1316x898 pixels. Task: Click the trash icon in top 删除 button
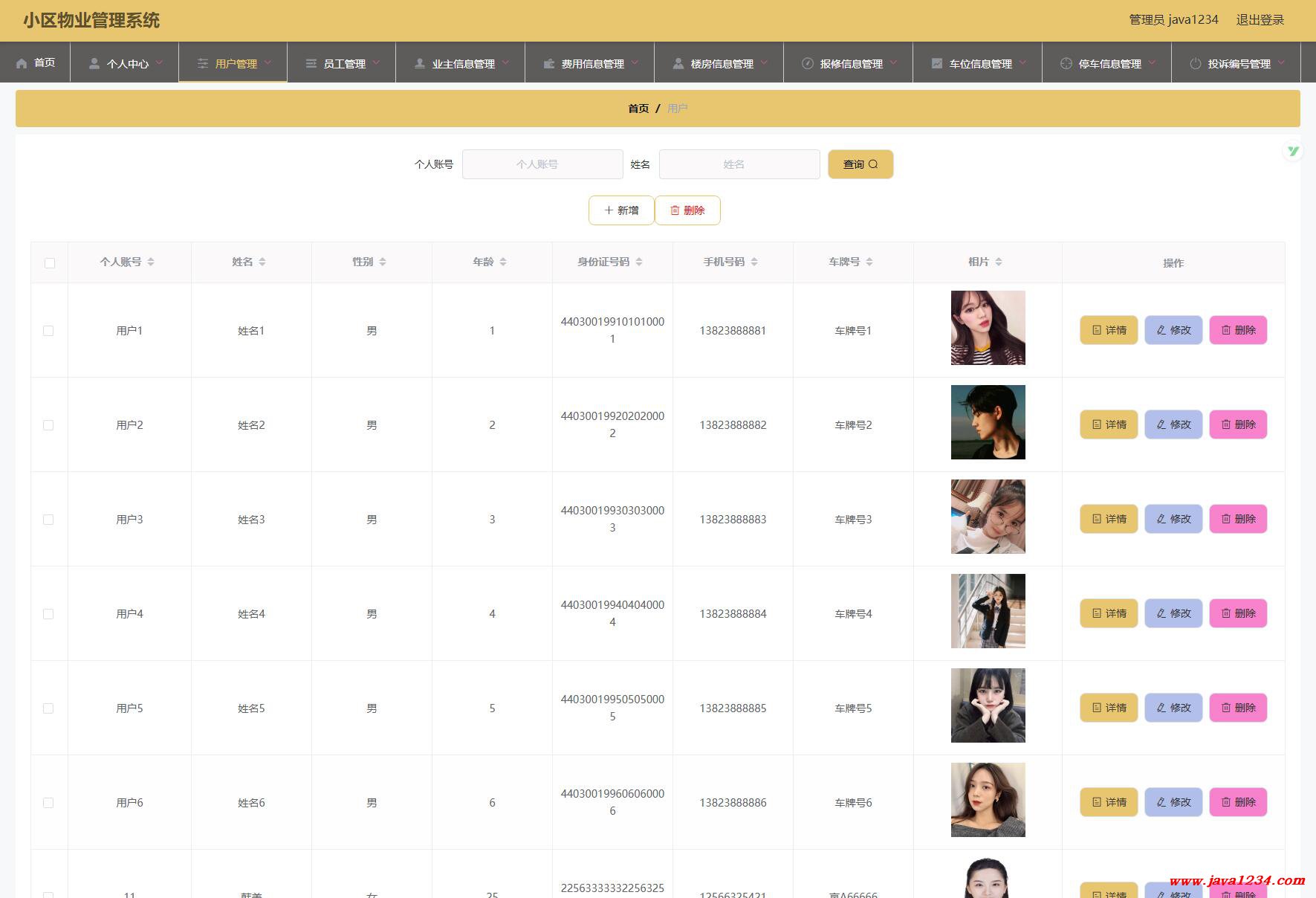tap(675, 210)
